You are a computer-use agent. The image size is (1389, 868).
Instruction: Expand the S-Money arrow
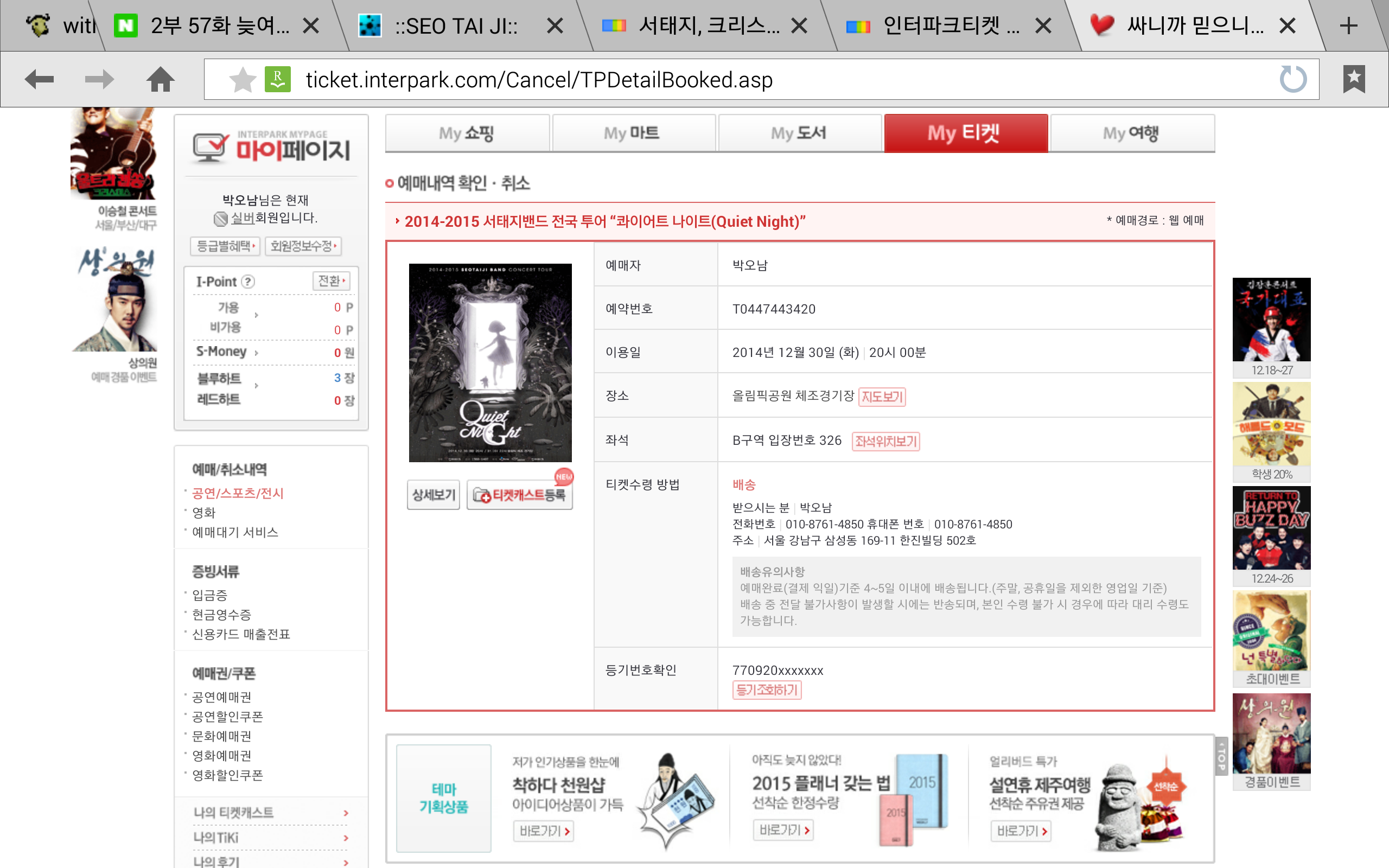(256, 353)
